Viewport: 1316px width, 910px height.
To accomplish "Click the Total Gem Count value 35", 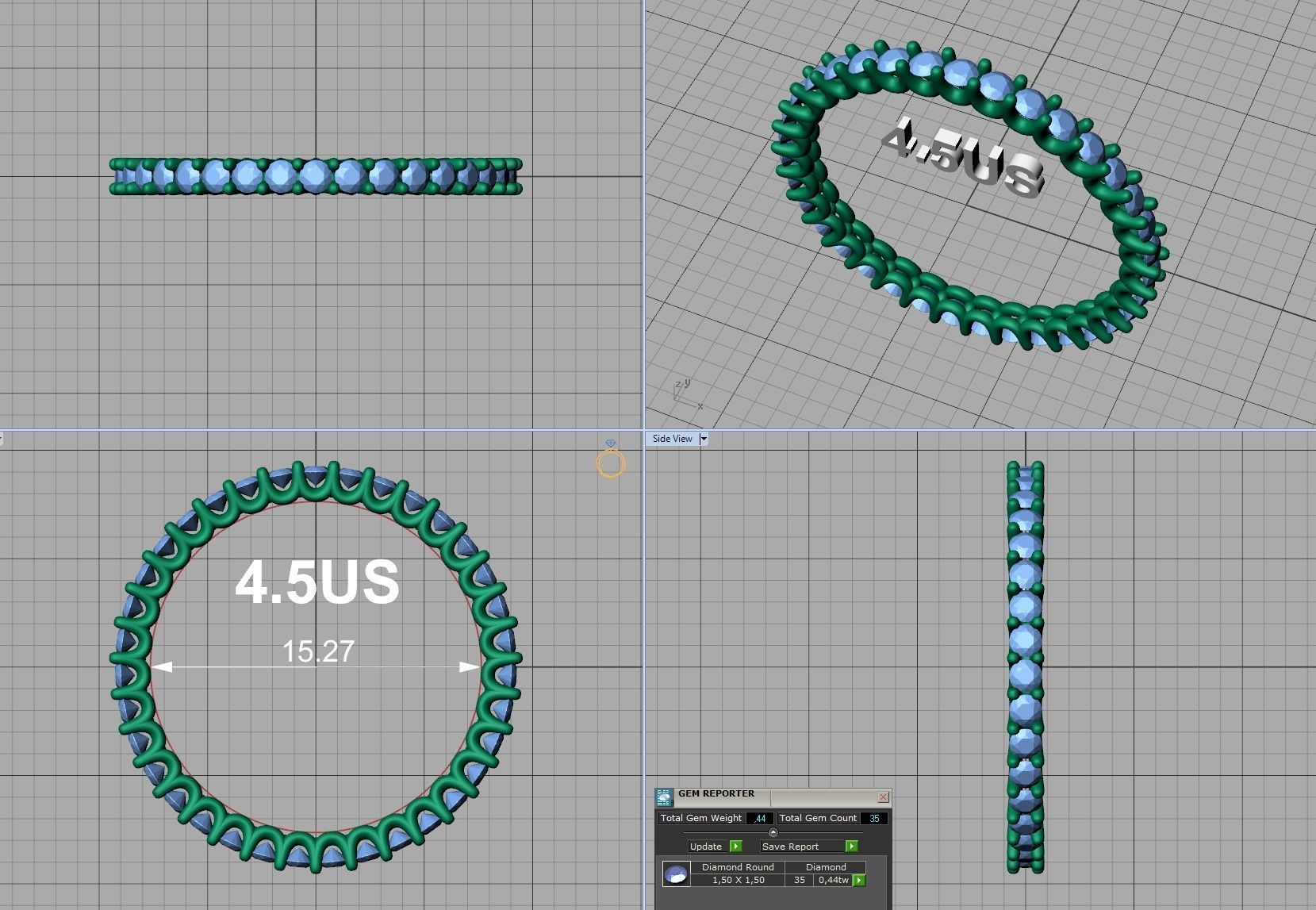I will point(875,818).
